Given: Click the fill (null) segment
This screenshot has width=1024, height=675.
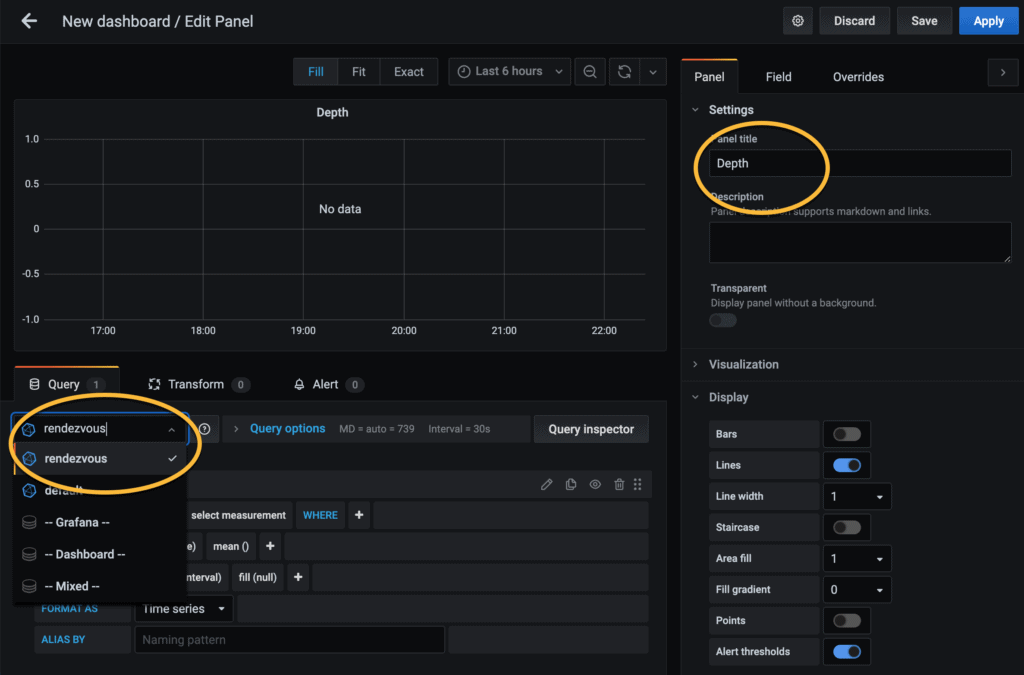Looking at the screenshot, I should tap(257, 577).
